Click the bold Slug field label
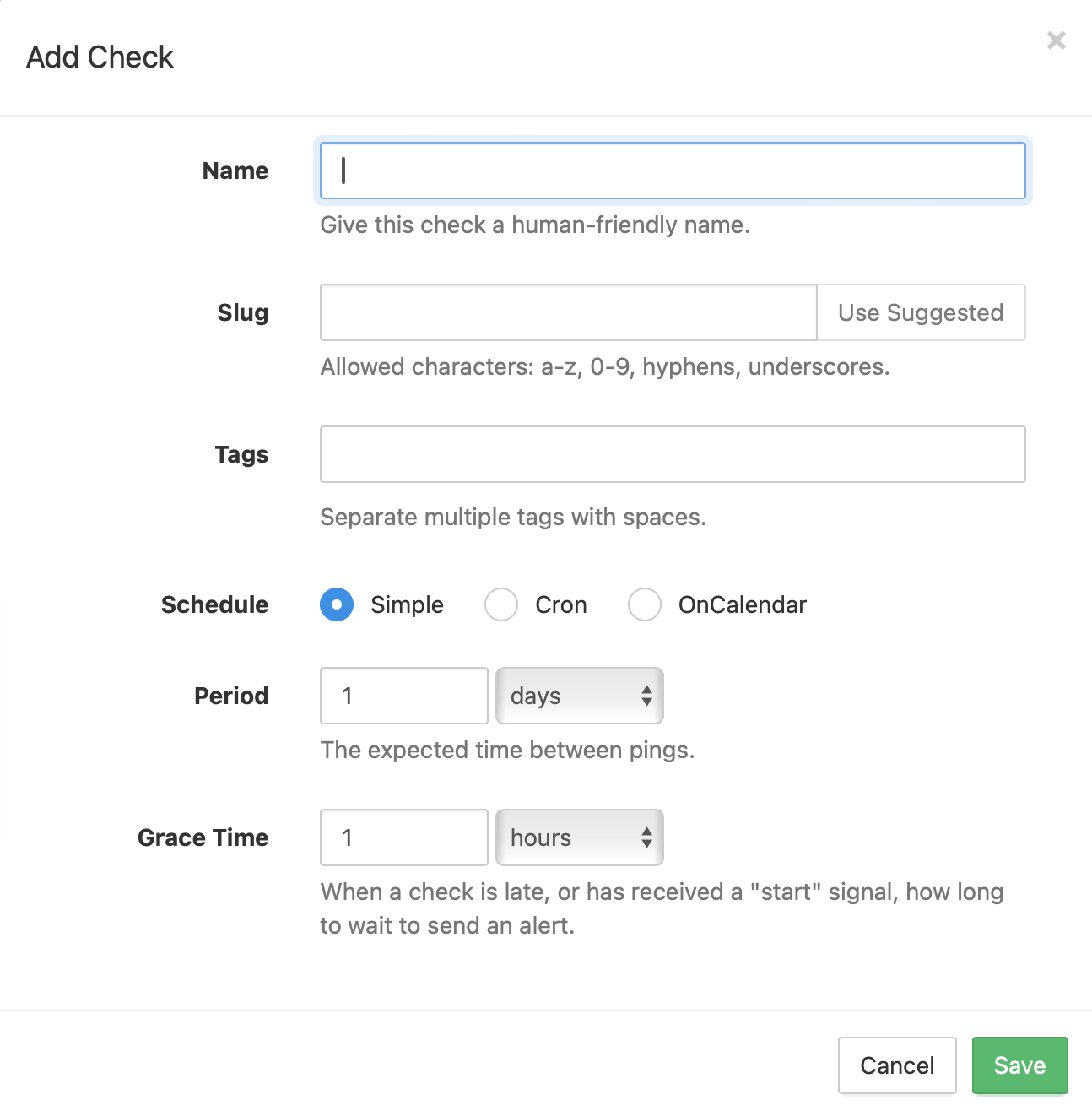 click(x=243, y=312)
